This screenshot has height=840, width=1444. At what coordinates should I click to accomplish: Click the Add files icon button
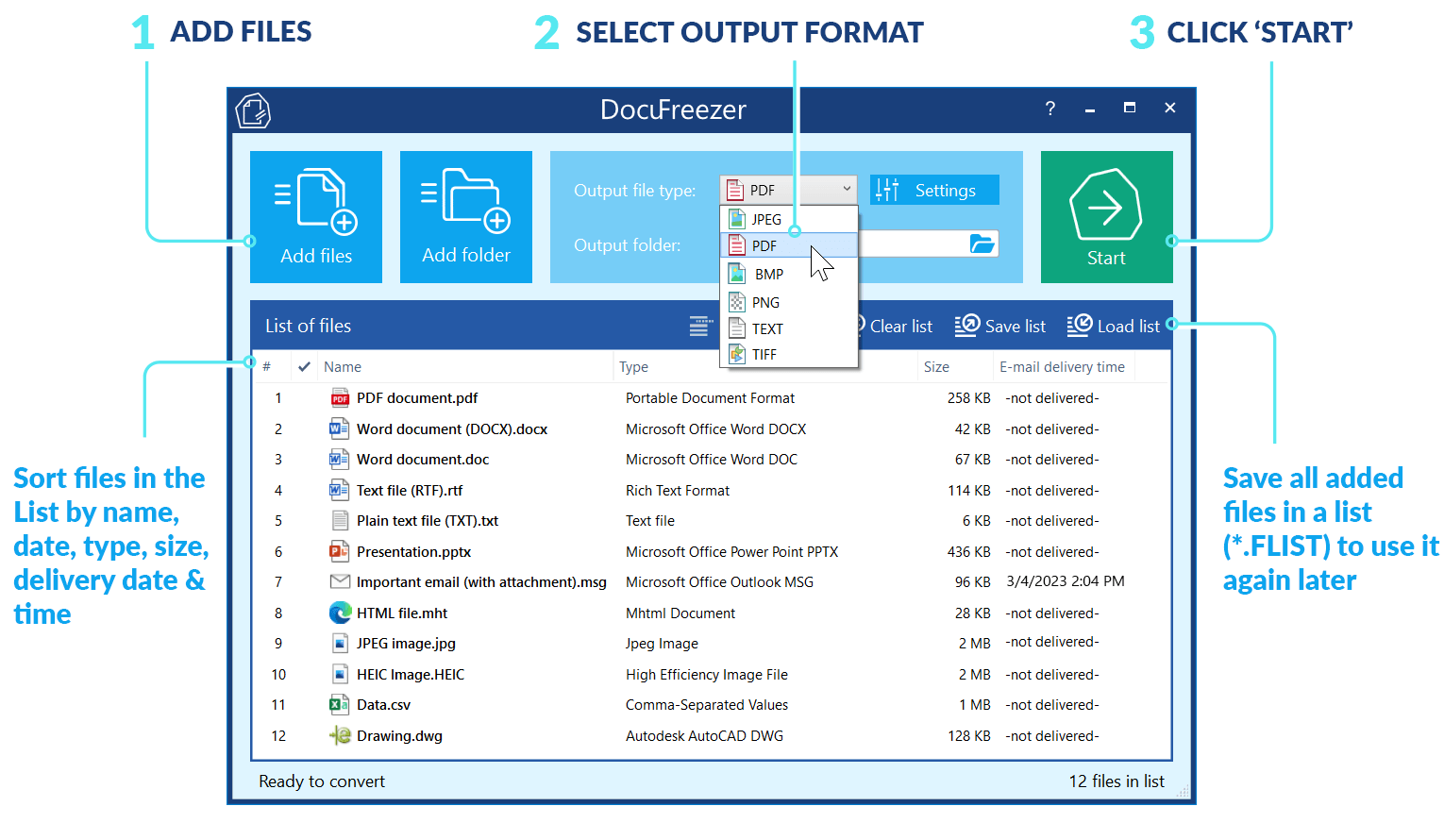tap(315, 217)
